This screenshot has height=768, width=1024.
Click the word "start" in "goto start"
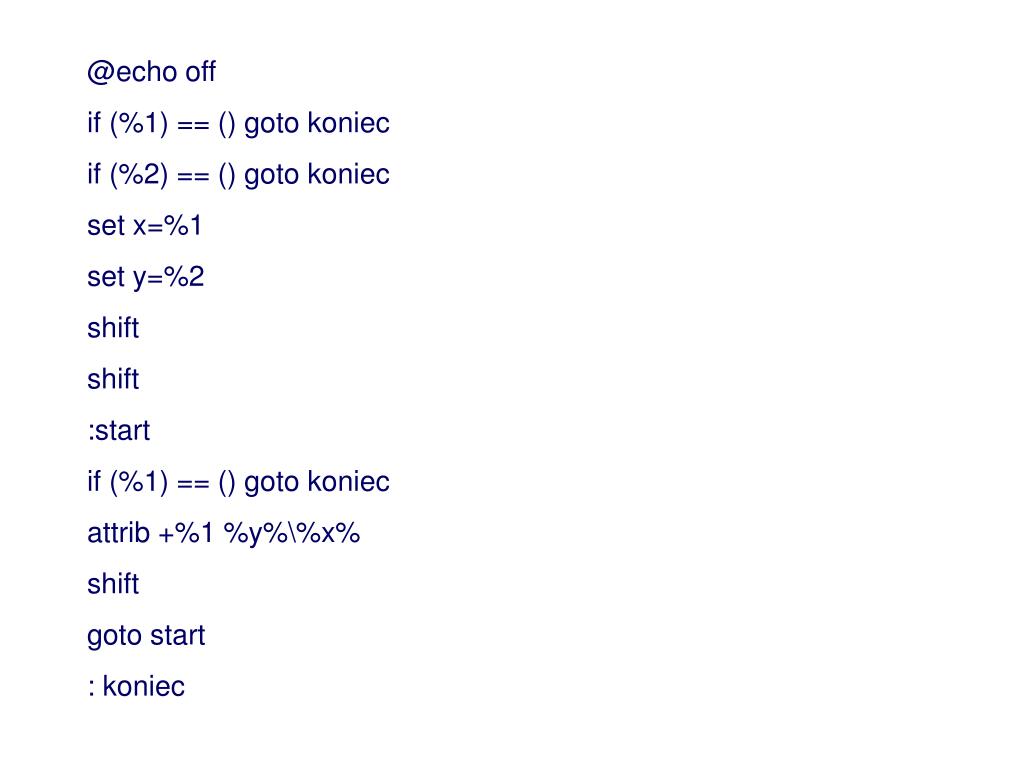(x=177, y=635)
